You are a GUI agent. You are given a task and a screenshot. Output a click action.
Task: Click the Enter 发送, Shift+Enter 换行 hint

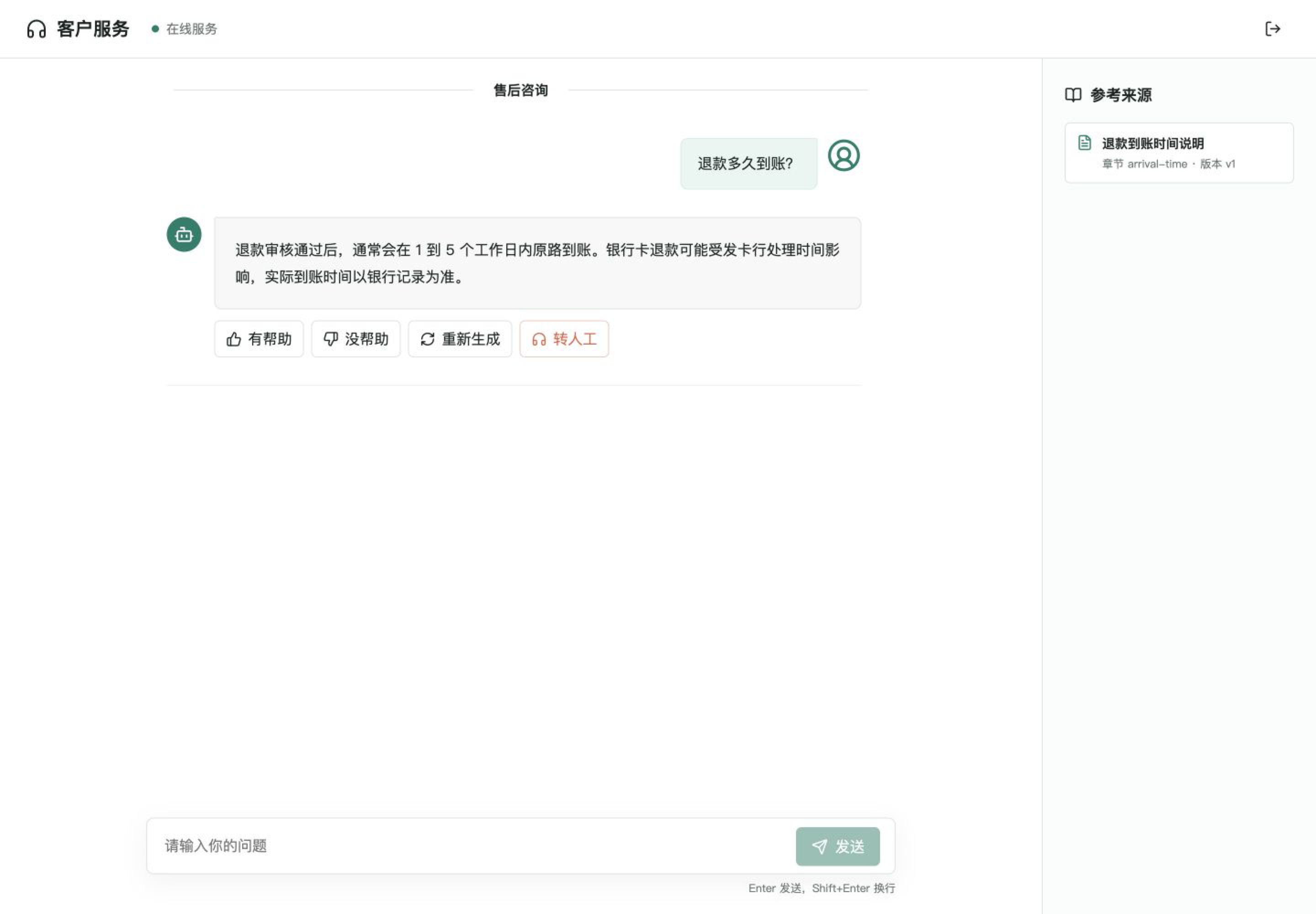coord(822,888)
